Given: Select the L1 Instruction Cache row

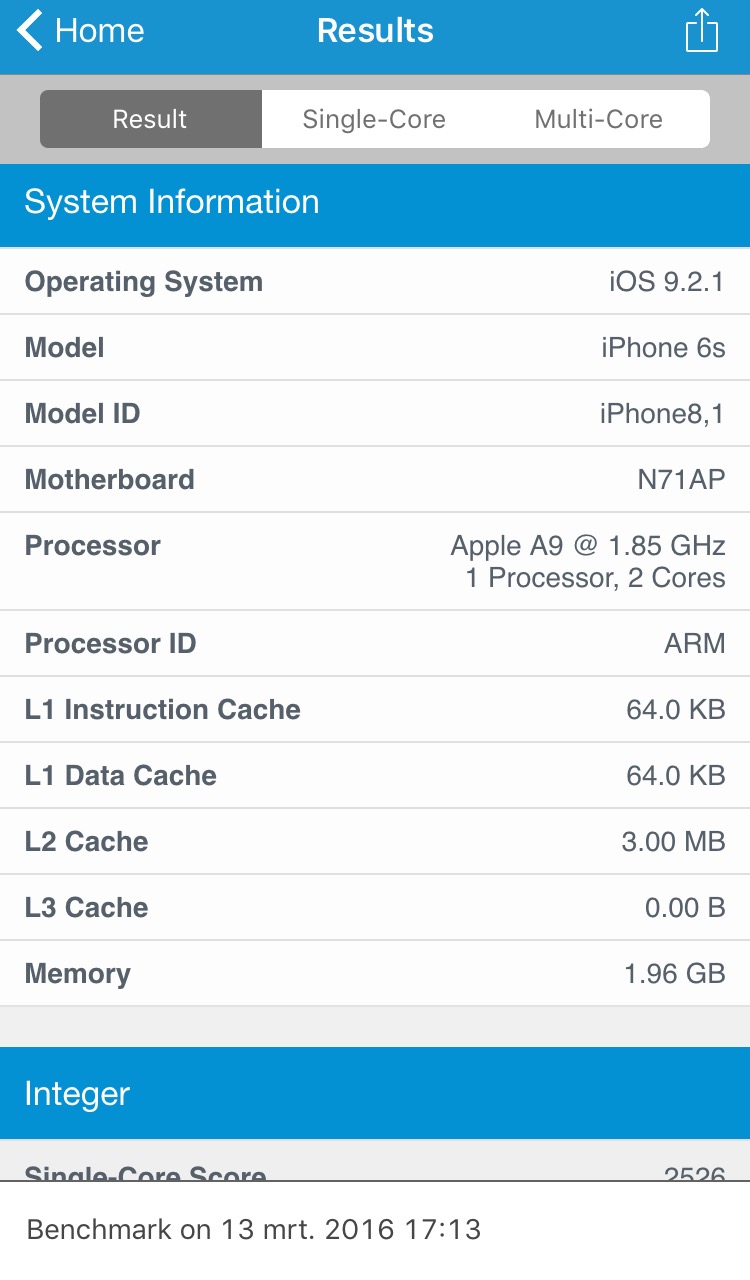Looking at the screenshot, I should (375, 710).
